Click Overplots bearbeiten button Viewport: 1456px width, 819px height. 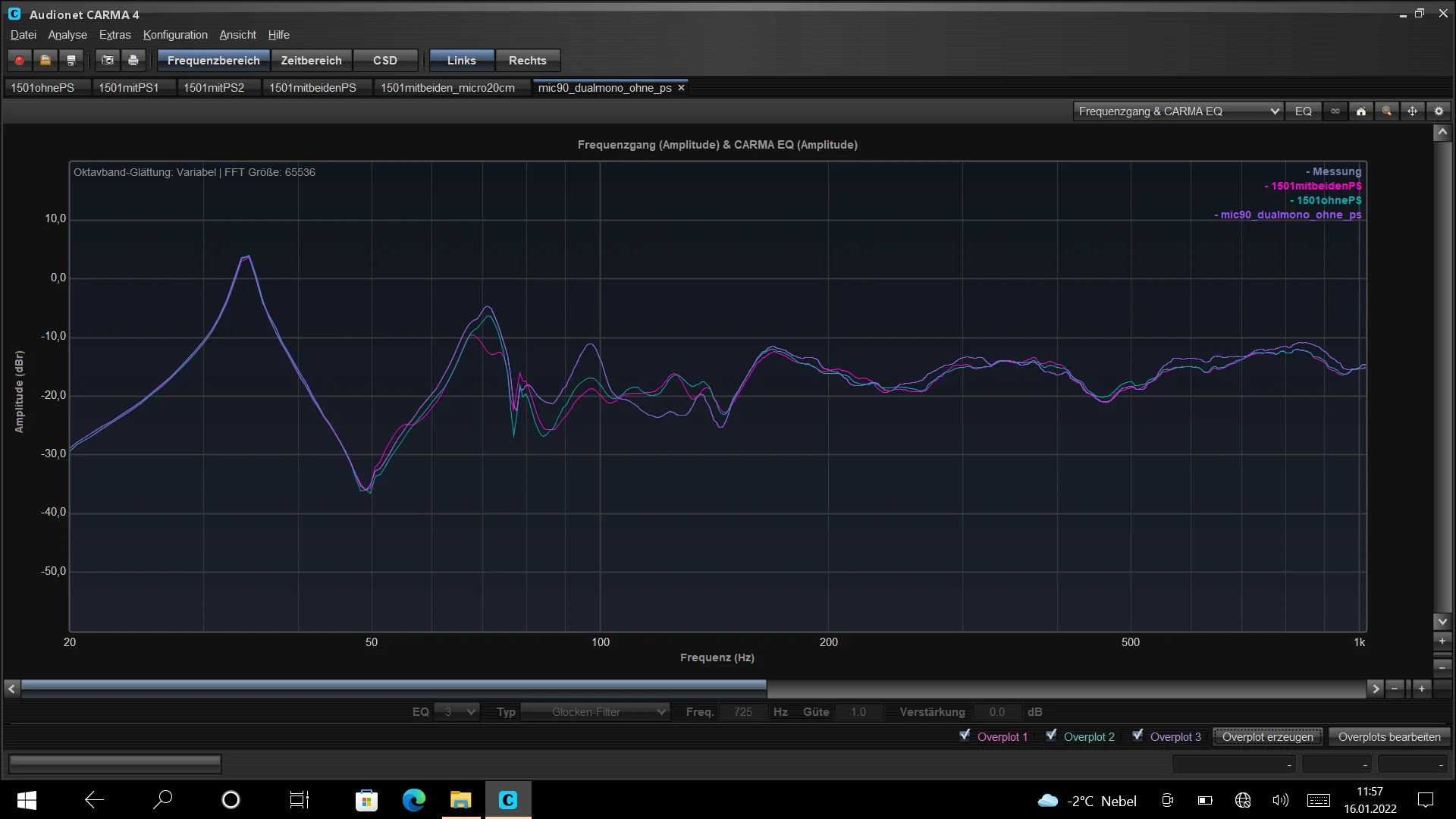coord(1389,737)
